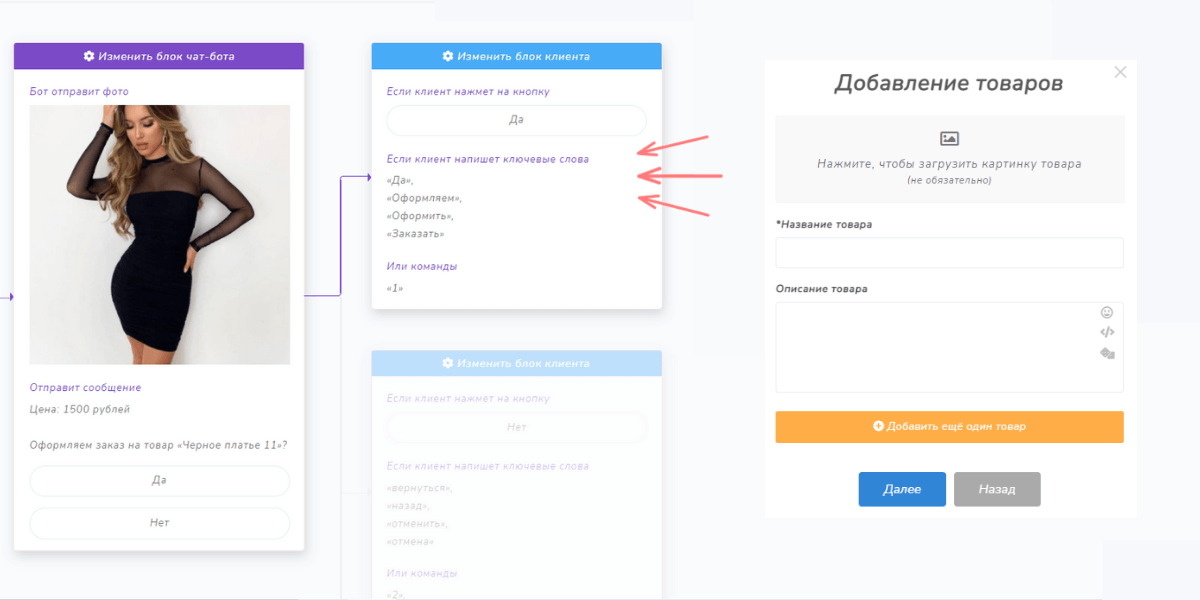Select the Нет answer in the bot block
Screen dimensions: 1200x600
[159, 523]
